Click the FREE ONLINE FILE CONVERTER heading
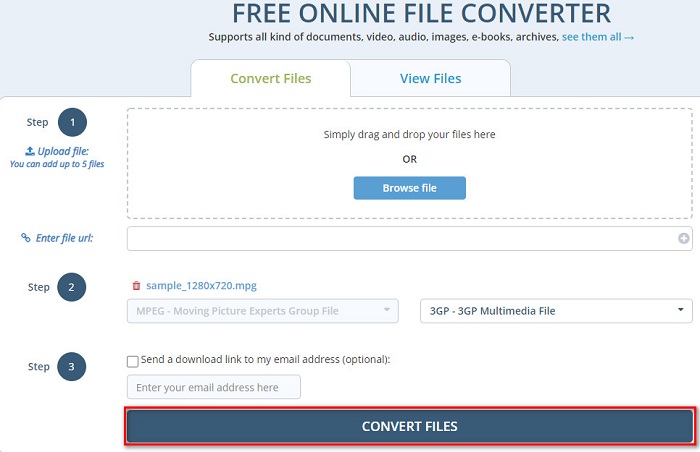The width and height of the screenshot is (700, 452). [421, 13]
